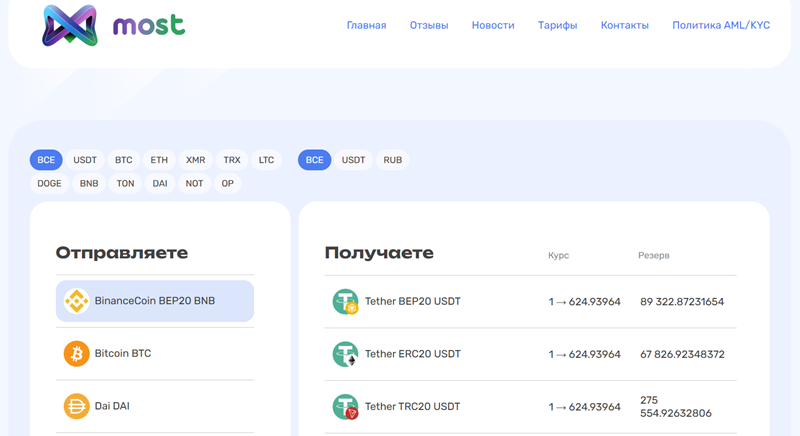
Task: Click the Tether ERC20 icon
Action: [345, 354]
